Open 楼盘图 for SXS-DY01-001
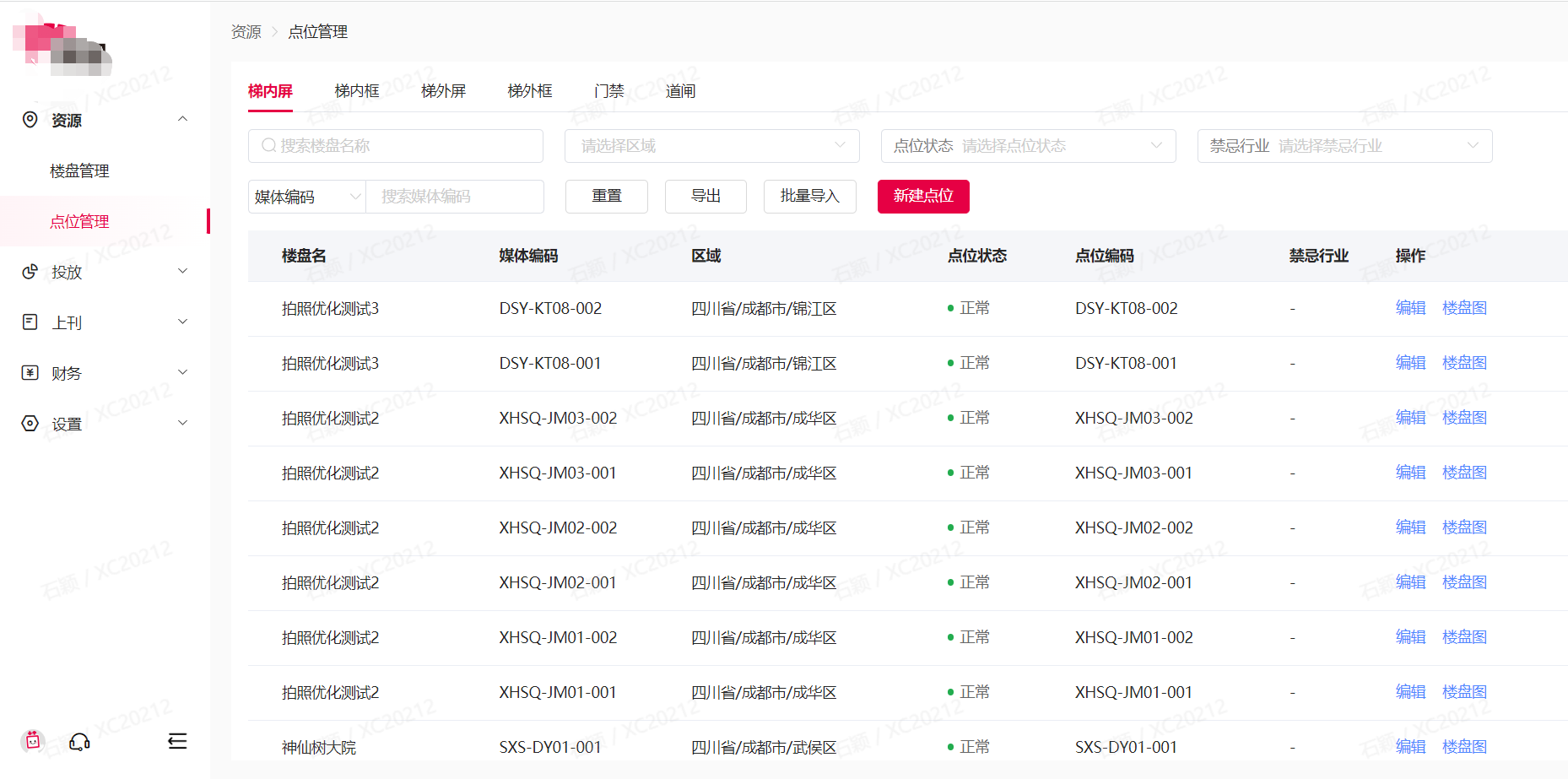The width and height of the screenshot is (1568, 779). click(1465, 747)
